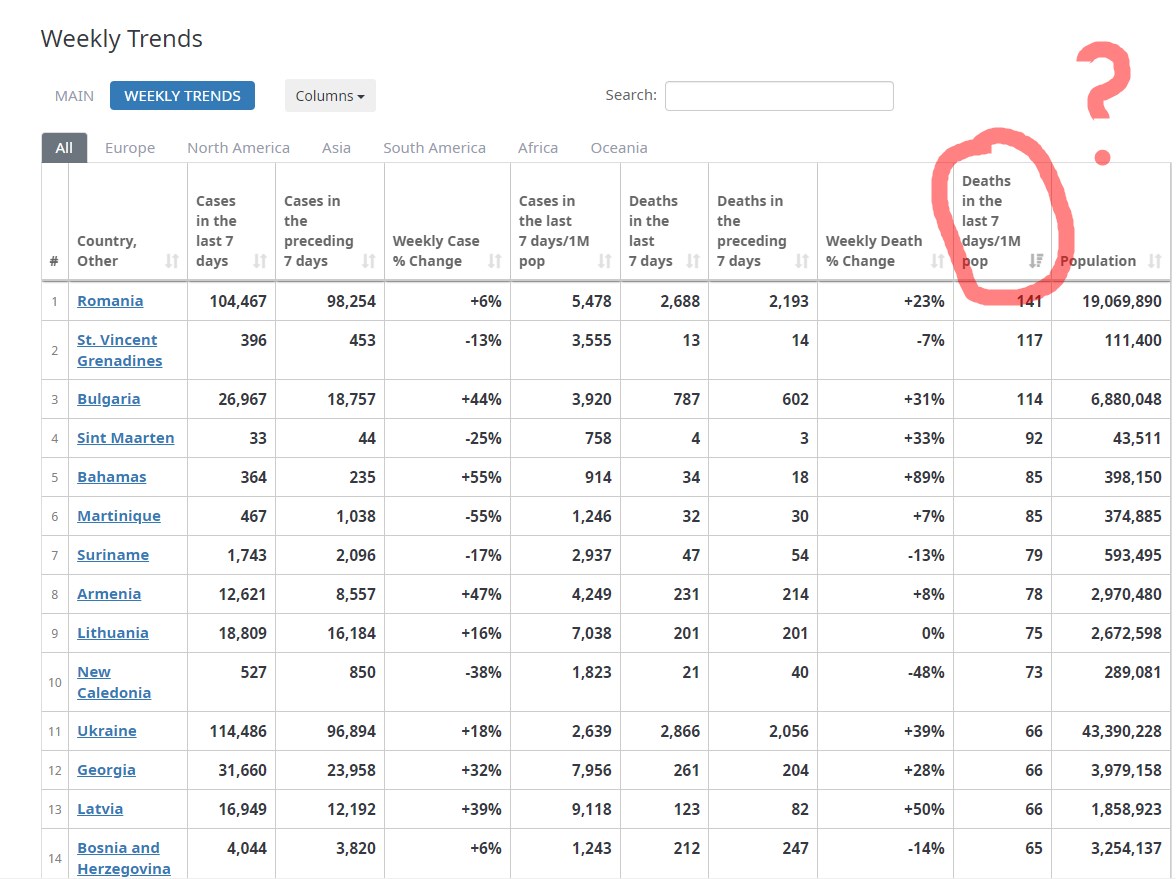
Task: Show North America countries tab
Action: [x=238, y=148]
